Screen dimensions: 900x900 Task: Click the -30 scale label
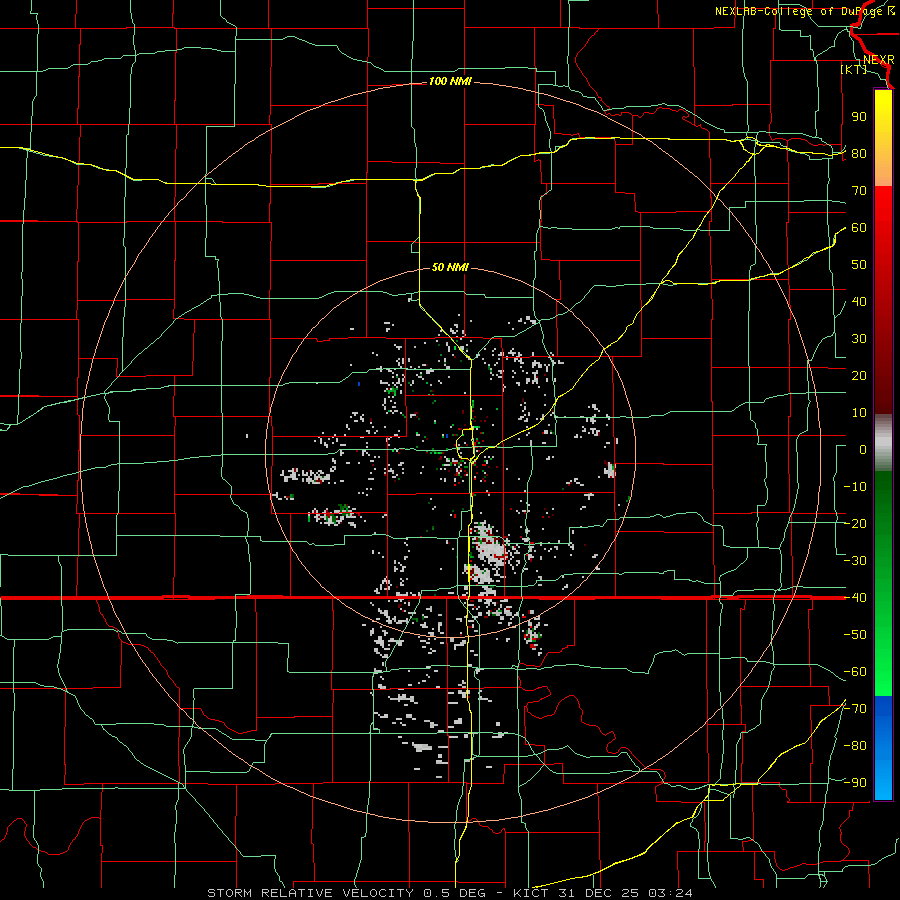pos(855,561)
